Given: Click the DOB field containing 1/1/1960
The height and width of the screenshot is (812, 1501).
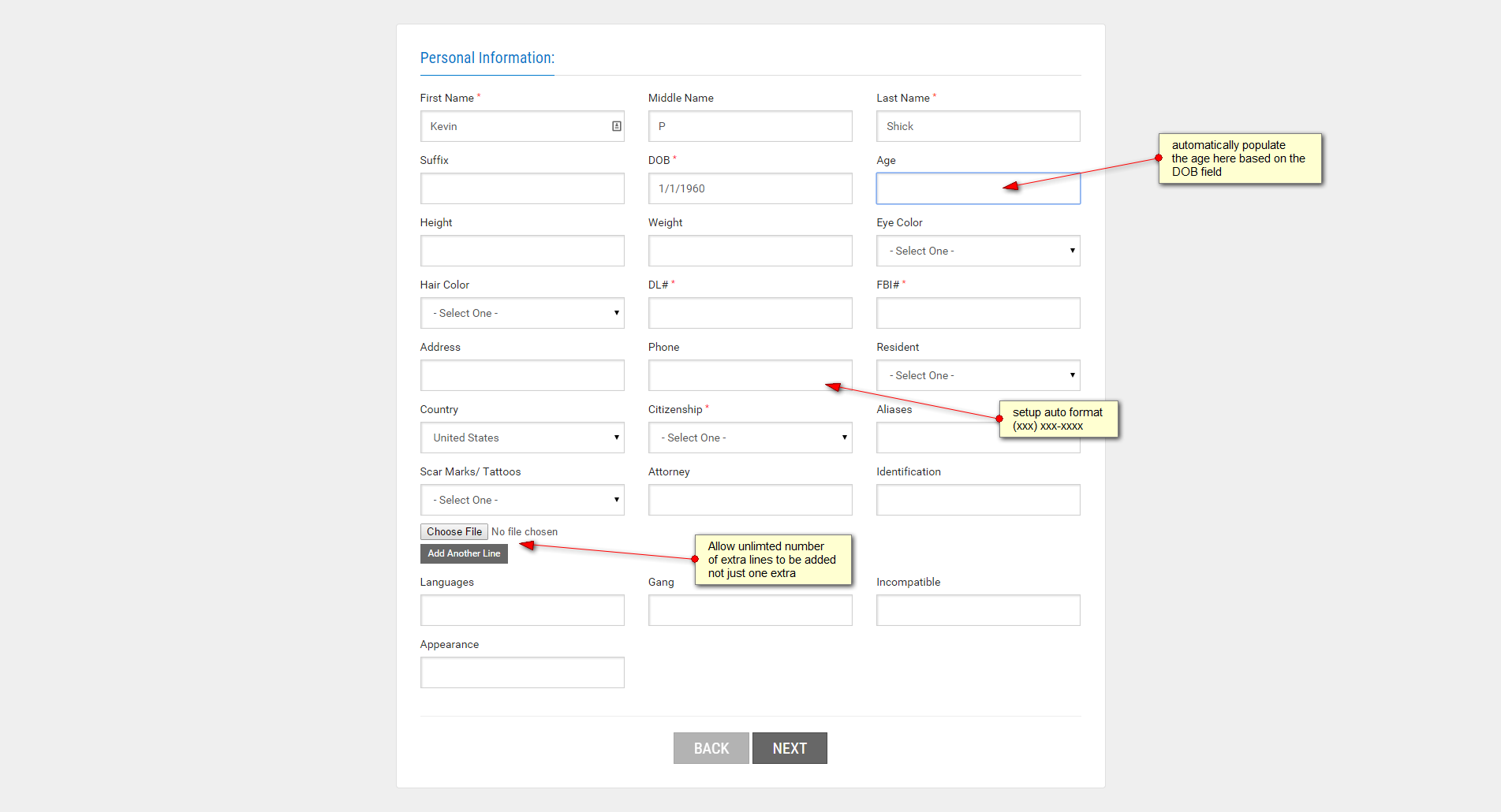Looking at the screenshot, I should pyautogui.click(x=749, y=188).
